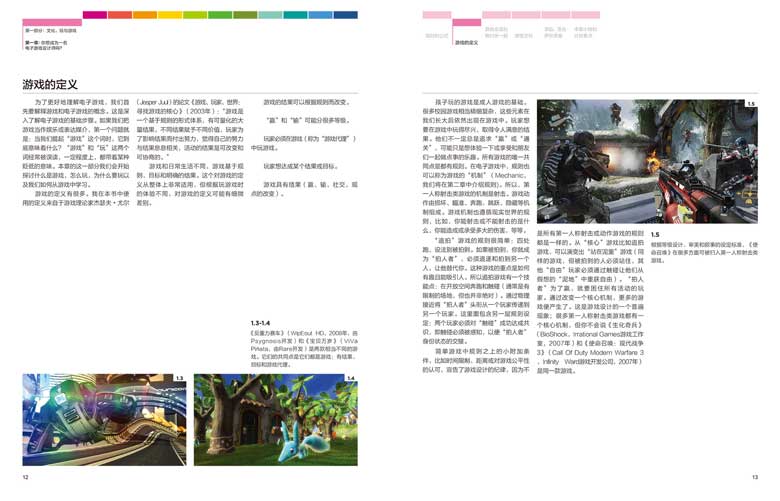Click the red-orange chapter color block
Screen dimensions: 780x501
(120, 15)
